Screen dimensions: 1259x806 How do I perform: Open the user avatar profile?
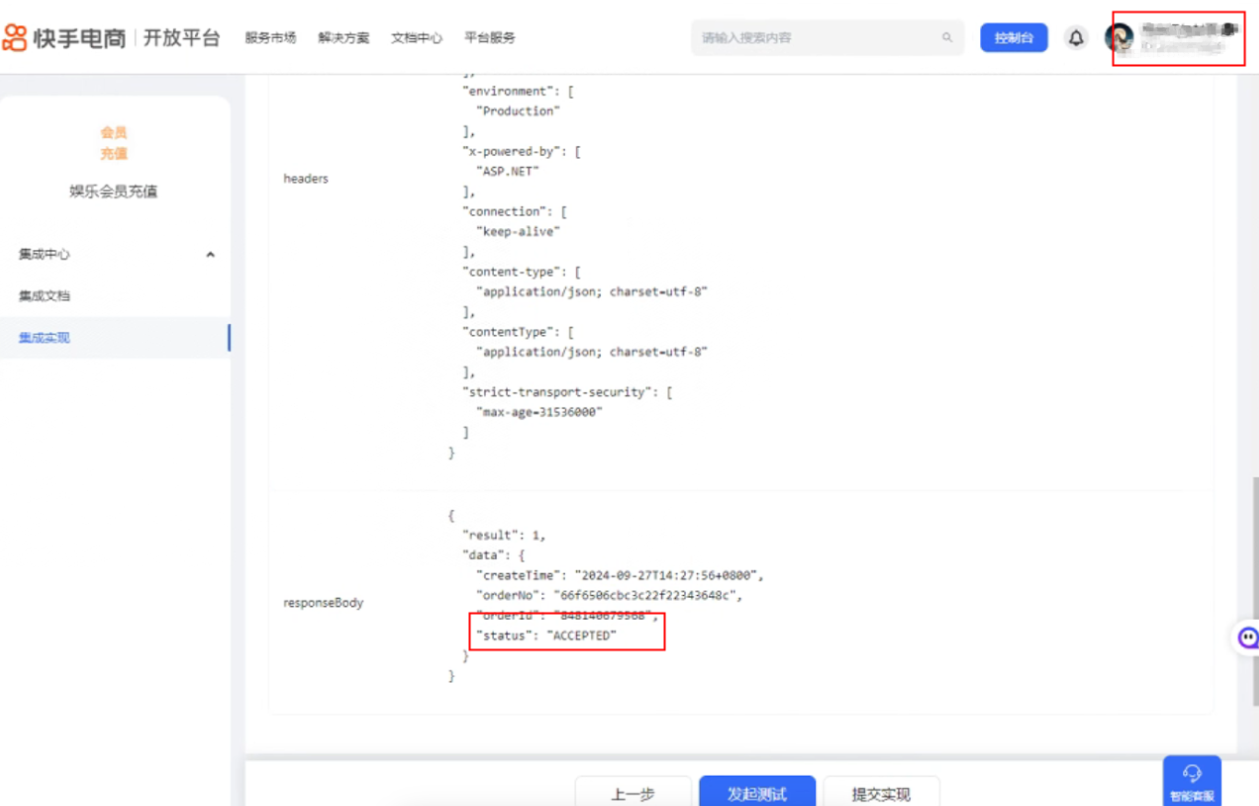(1119, 38)
